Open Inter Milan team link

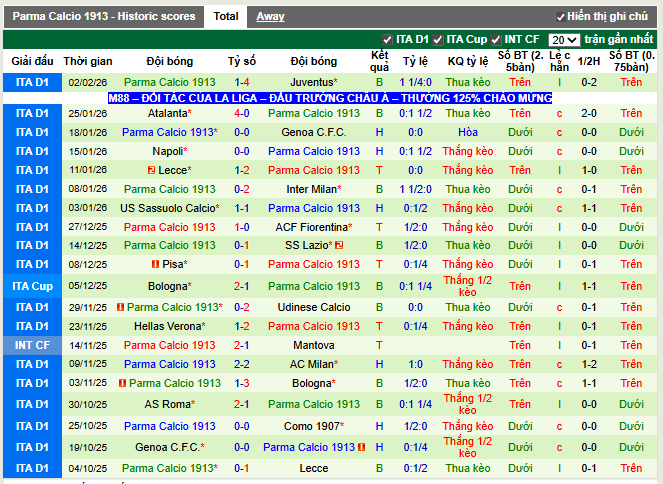(312, 189)
